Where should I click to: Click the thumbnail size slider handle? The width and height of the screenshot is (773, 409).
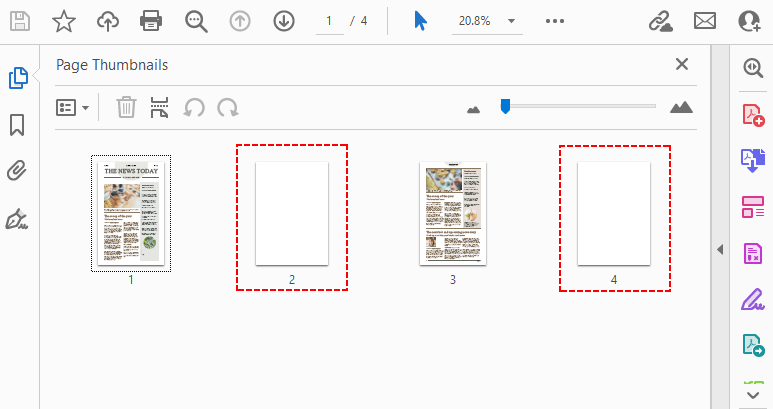[x=505, y=106]
